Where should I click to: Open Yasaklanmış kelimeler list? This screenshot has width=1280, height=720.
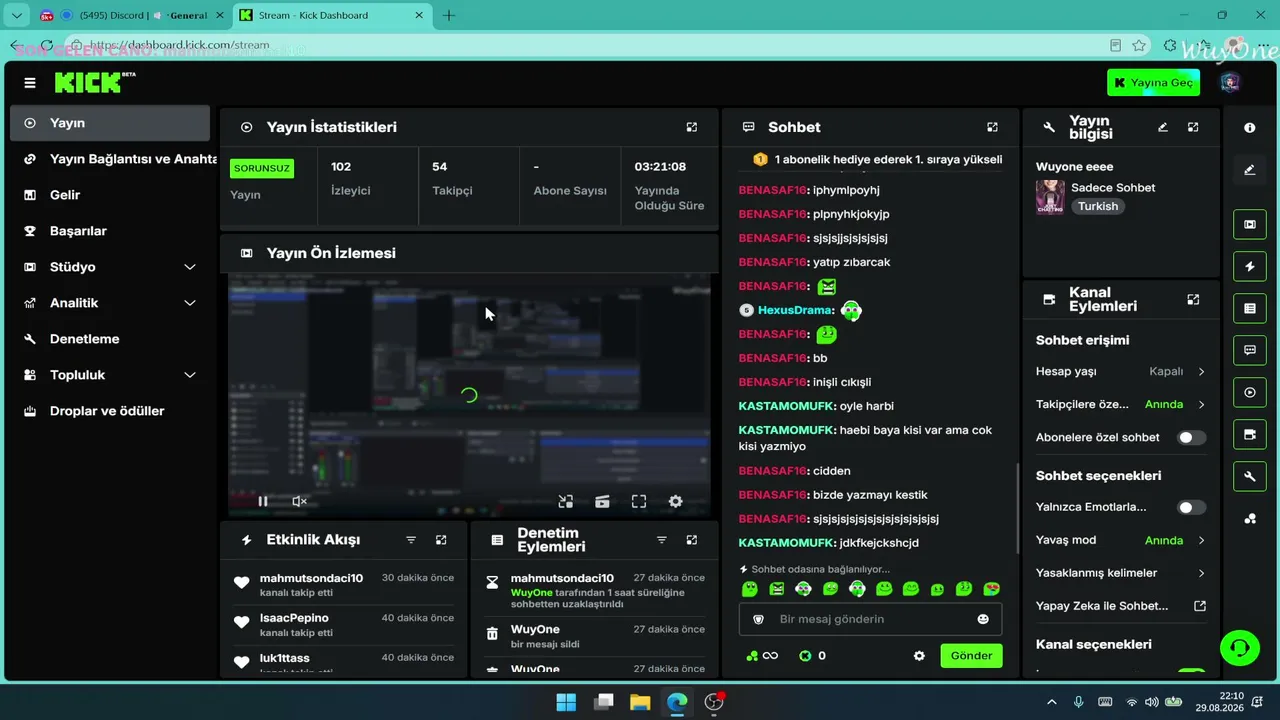(x=1121, y=573)
